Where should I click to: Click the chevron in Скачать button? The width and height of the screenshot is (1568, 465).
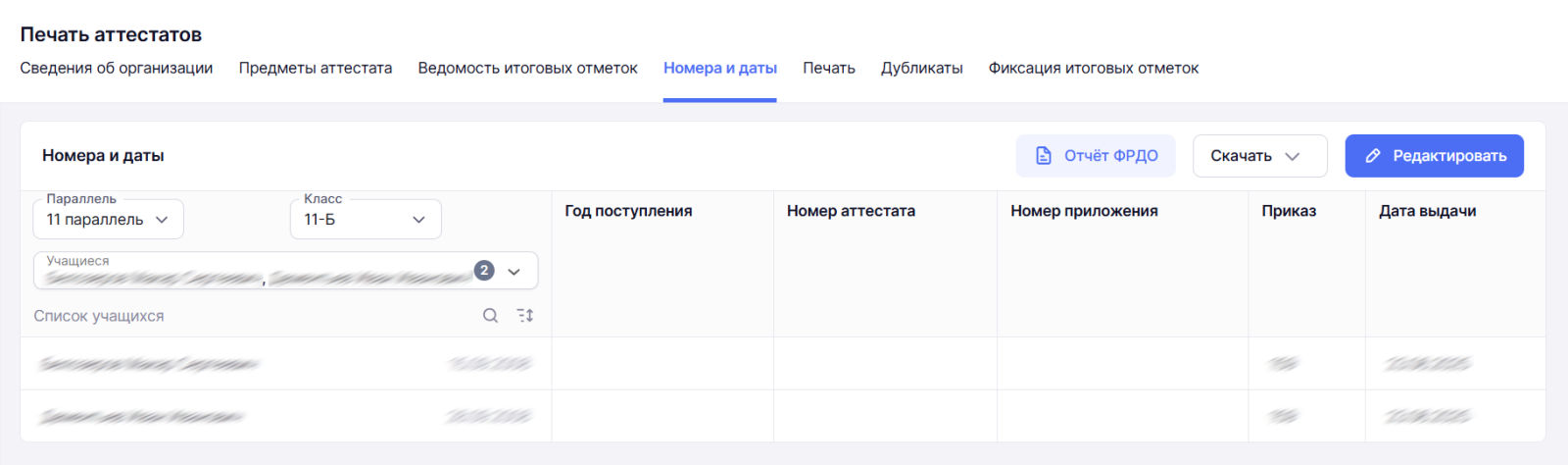click(1292, 156)
